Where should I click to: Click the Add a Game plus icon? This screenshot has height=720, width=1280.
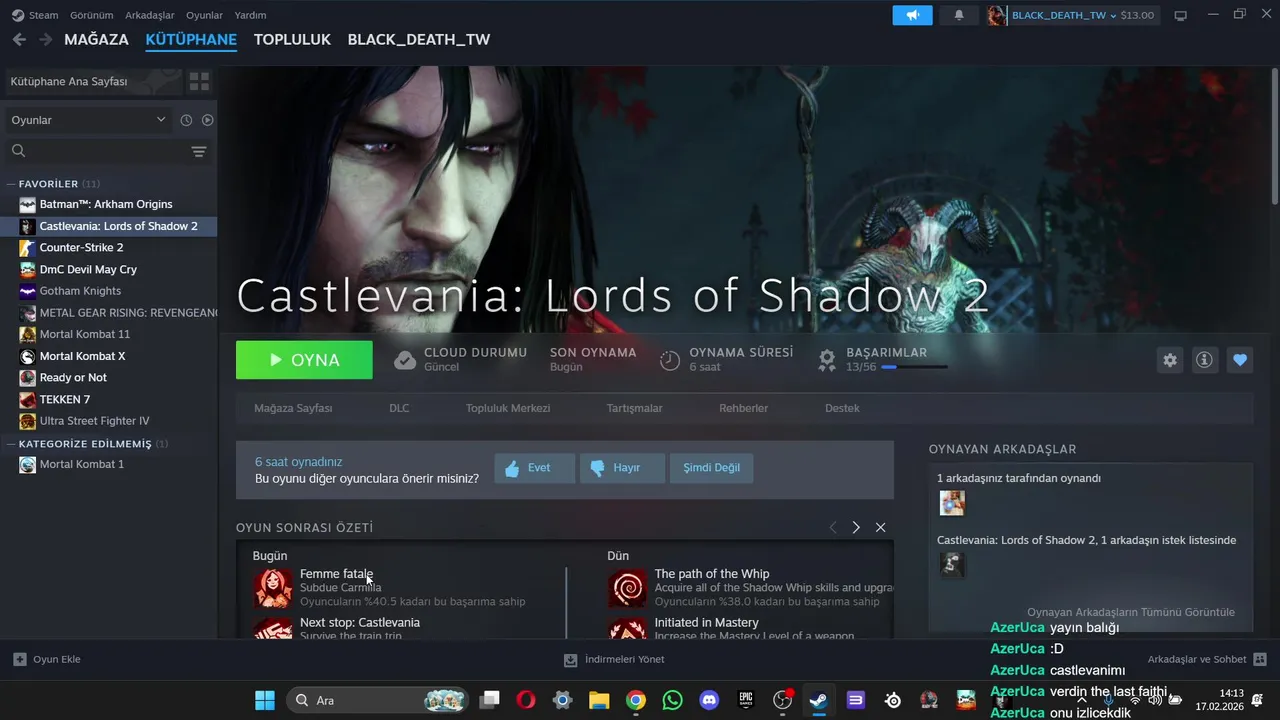point(19,659)
